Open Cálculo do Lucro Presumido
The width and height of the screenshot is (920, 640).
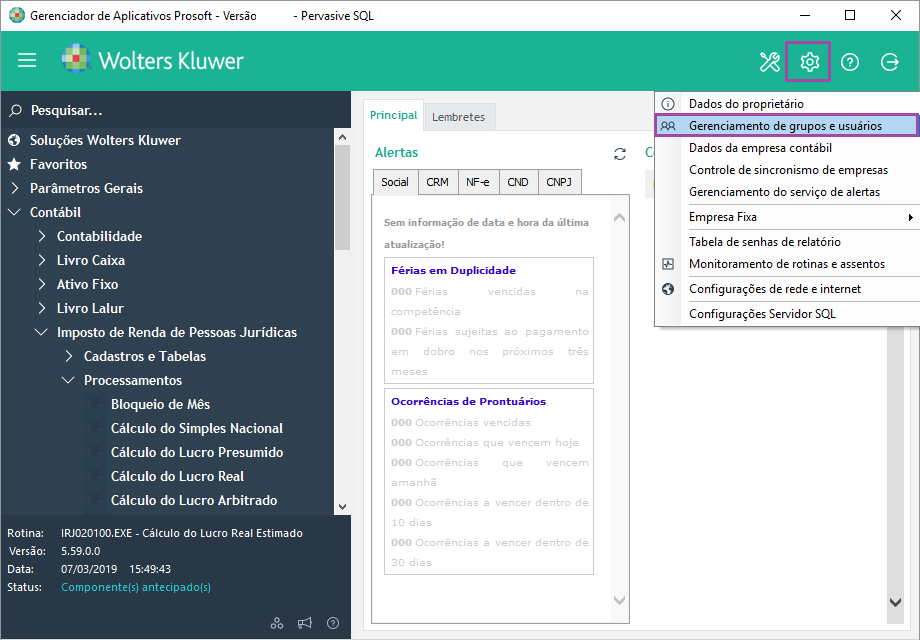click(x=197, y=452)
